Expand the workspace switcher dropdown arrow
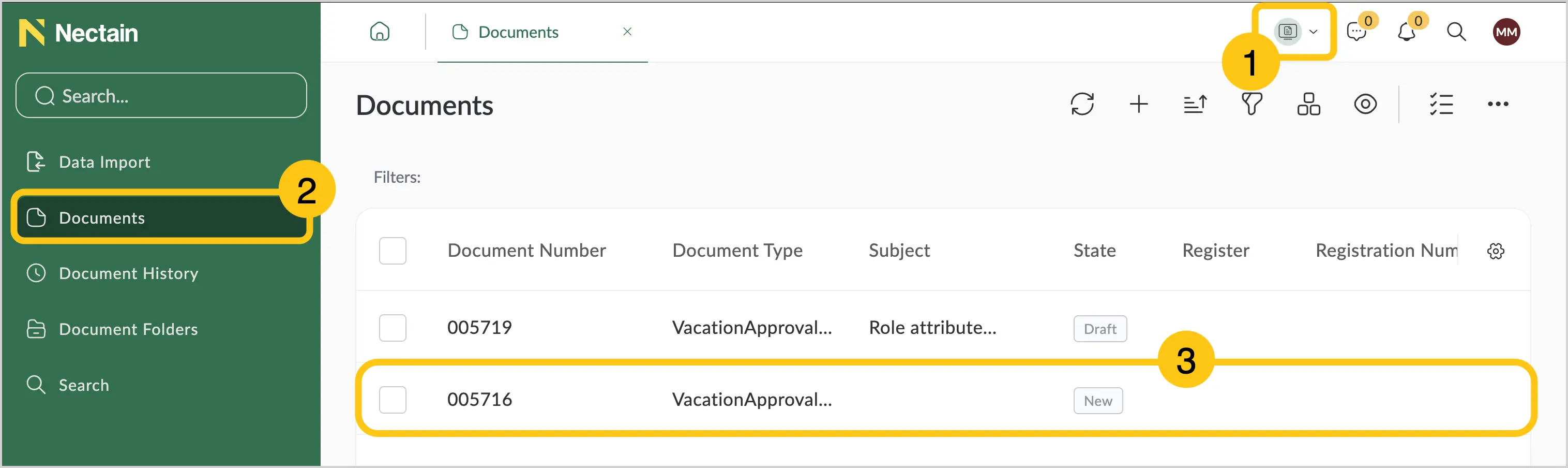 (1314, 32)
